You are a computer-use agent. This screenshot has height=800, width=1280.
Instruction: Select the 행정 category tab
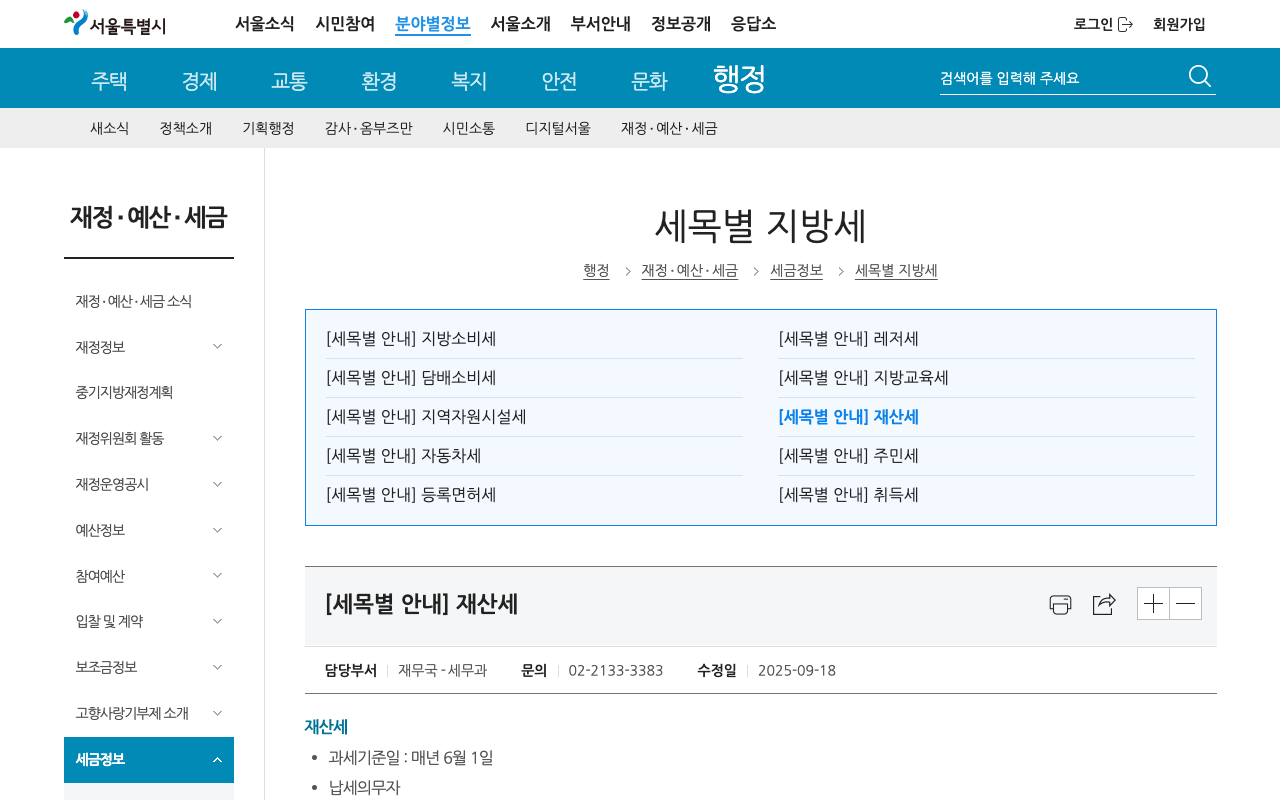[739, 78]
